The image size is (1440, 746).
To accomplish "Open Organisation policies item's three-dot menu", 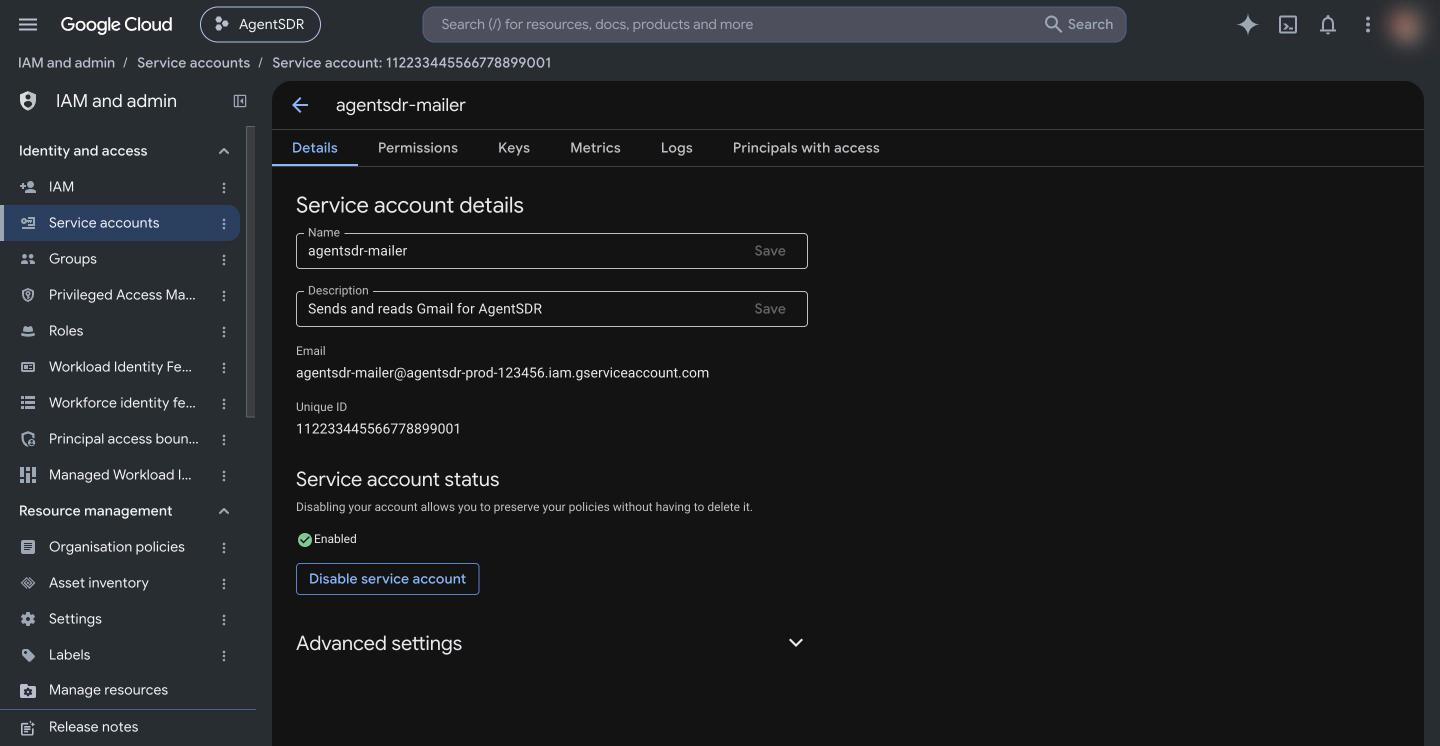I will tap(224, 547).
